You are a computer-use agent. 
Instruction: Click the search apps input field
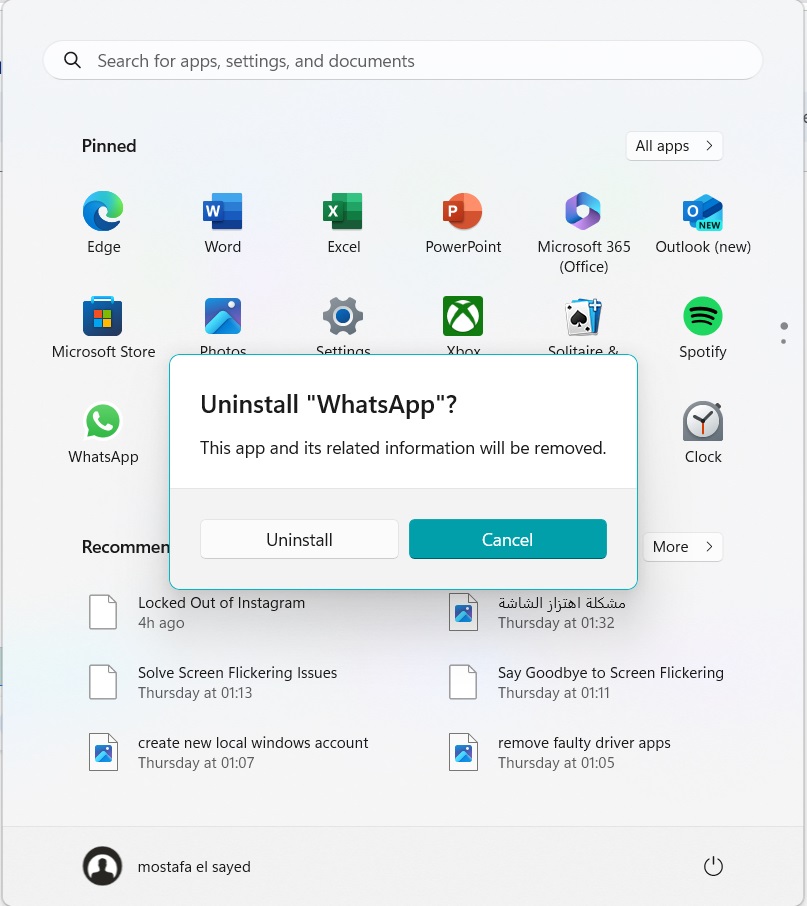click(403, 60)
